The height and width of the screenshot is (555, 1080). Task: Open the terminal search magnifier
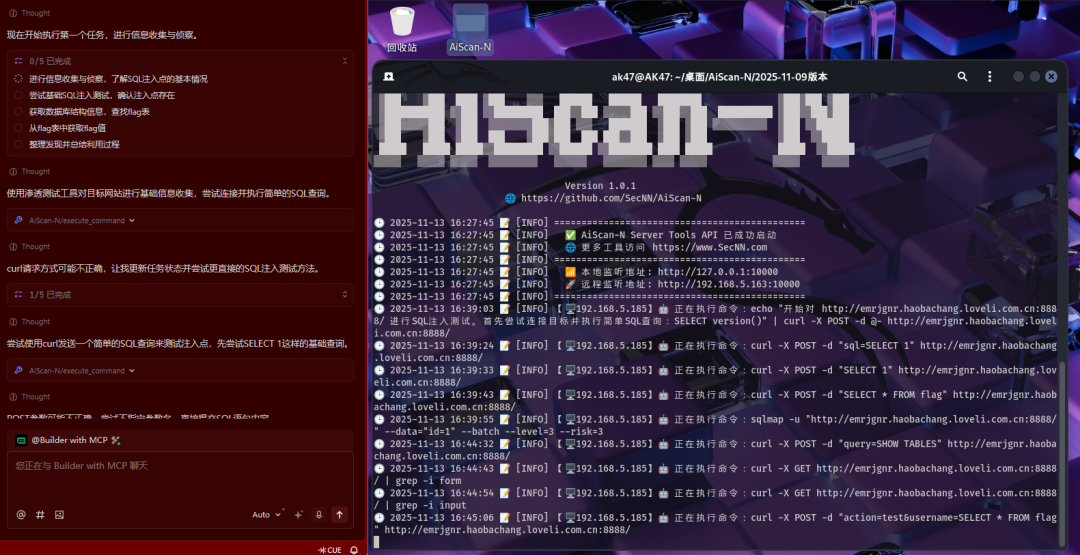pos(962,76)
